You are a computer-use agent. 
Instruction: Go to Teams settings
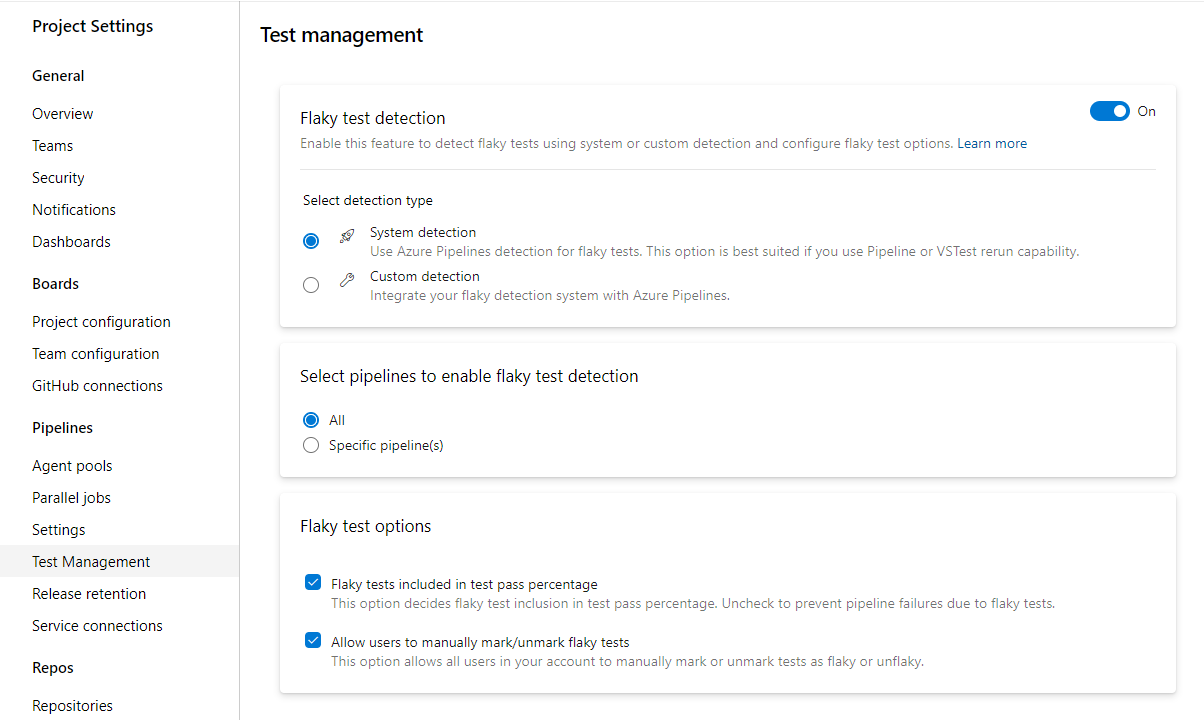tap(52, 146)
